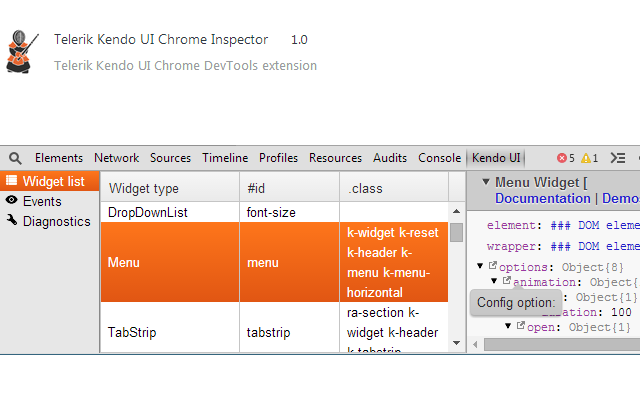
Task: Toggle the console drawer icon
Action: 618,158
